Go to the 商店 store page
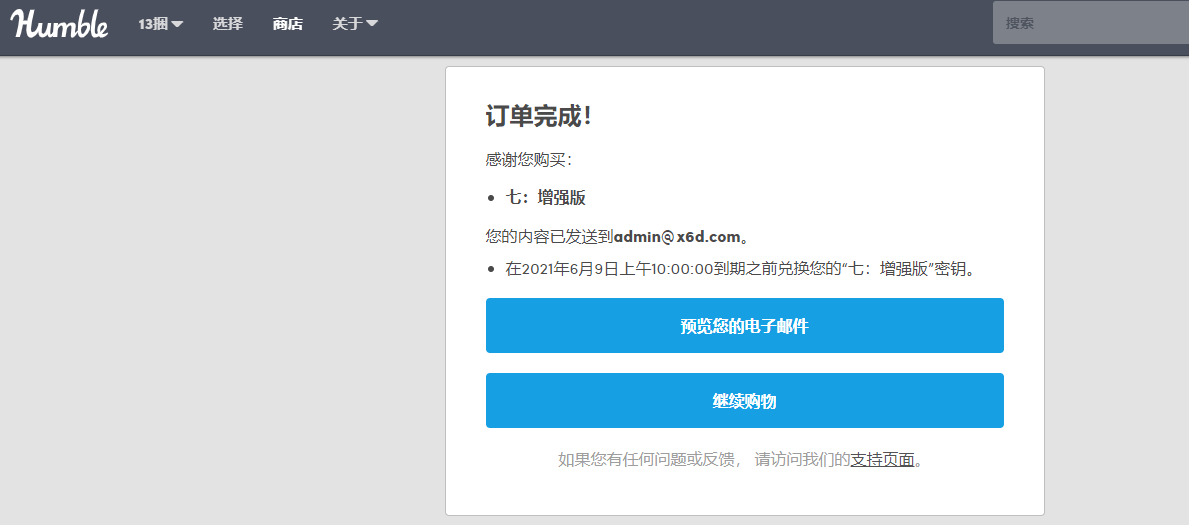The width and height of the screenshot is (1189, 525). pyautogui.click(x=288, y=24)
